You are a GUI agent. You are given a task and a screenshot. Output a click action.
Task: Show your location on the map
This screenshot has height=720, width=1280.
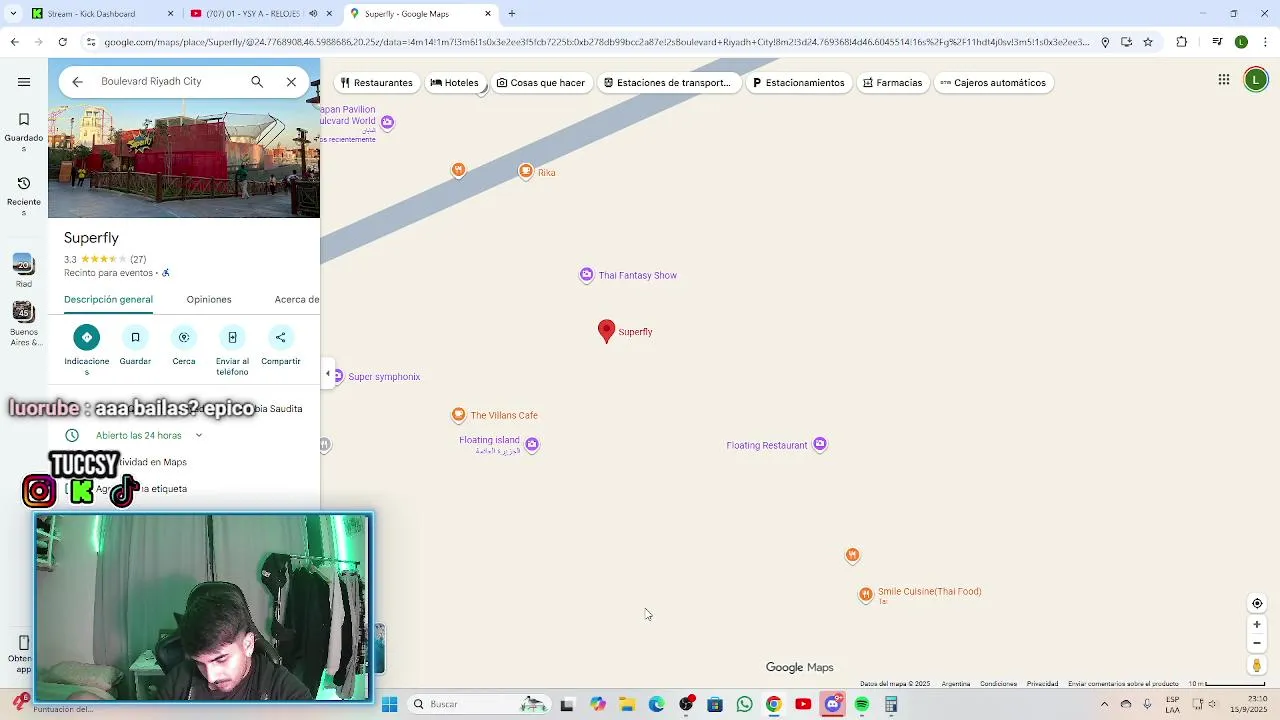point(1257,603)
